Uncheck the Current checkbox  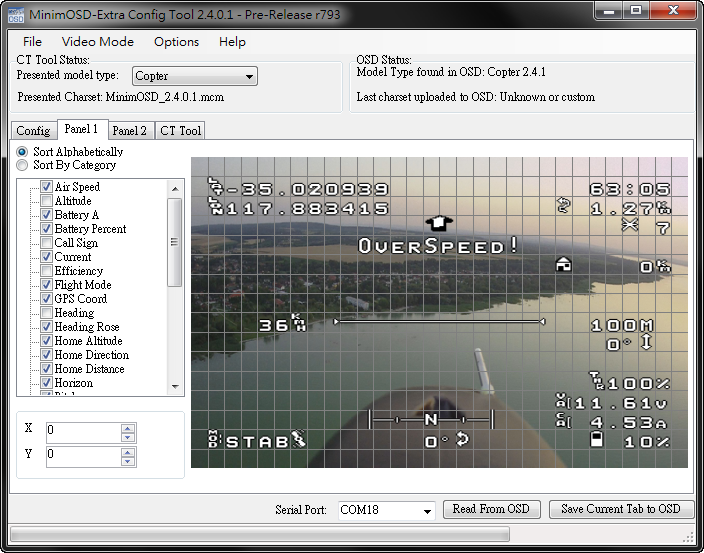pyautogui.click(x=46, y=256)
